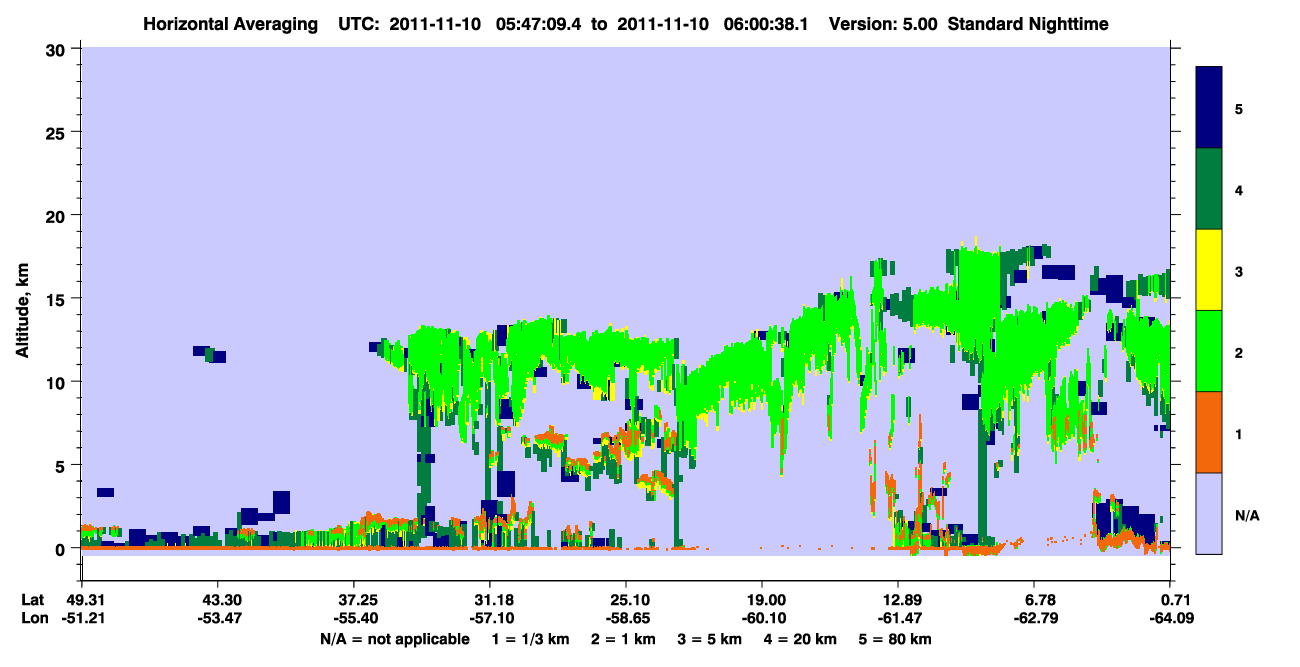Click longitude value -58.65

click(626, 619)
